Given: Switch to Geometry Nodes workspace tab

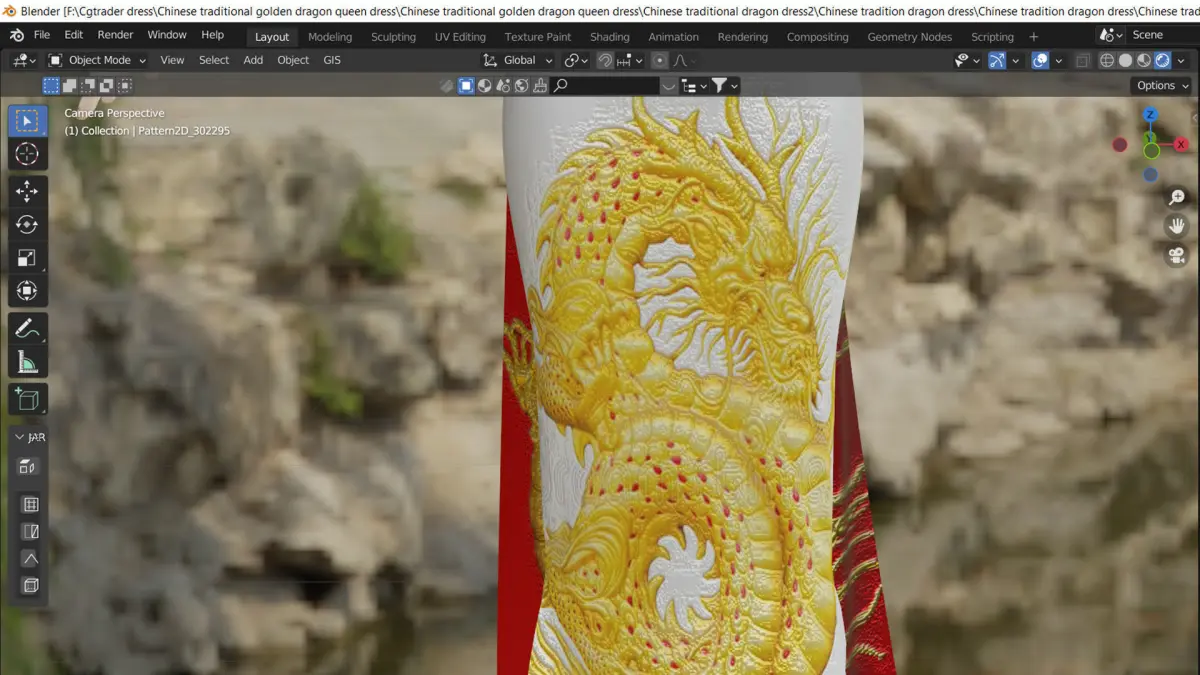Looking at the screenshot, I should [x=910, y=37].
